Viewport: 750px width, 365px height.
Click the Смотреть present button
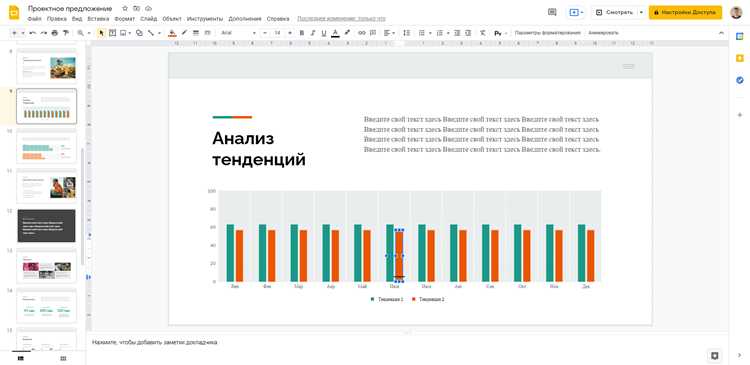(x=614, y=12)
